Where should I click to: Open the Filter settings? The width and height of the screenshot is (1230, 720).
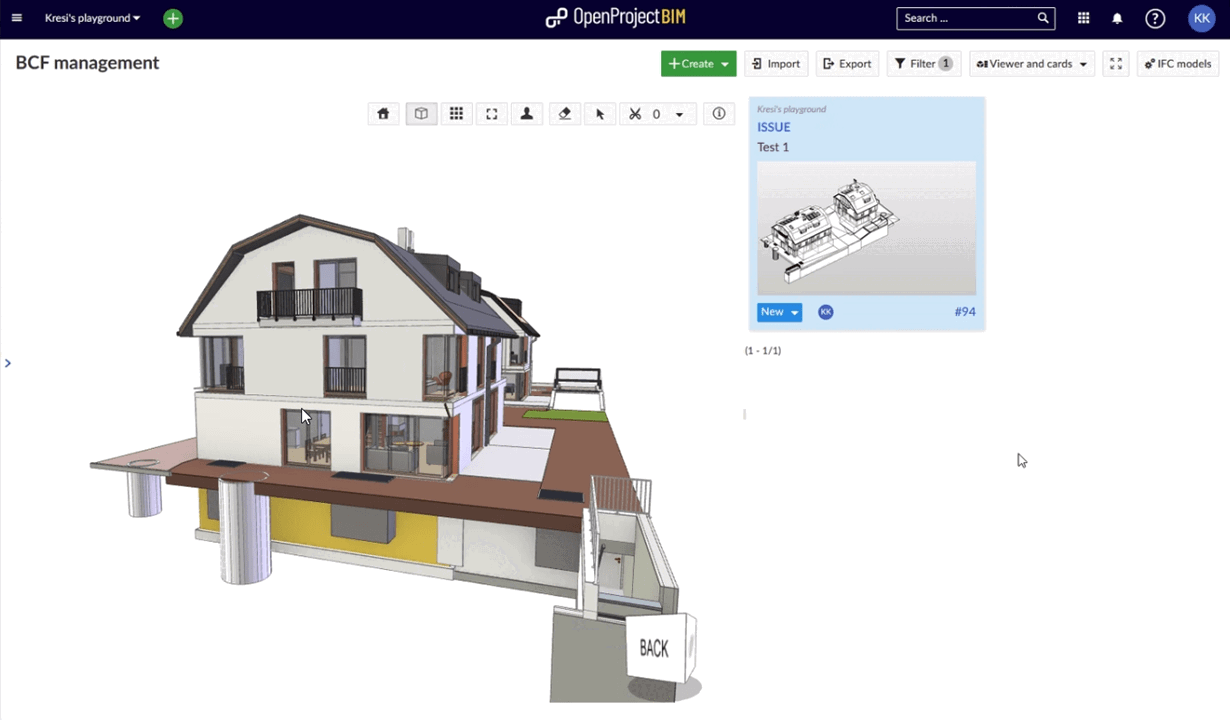coord(921,63)
